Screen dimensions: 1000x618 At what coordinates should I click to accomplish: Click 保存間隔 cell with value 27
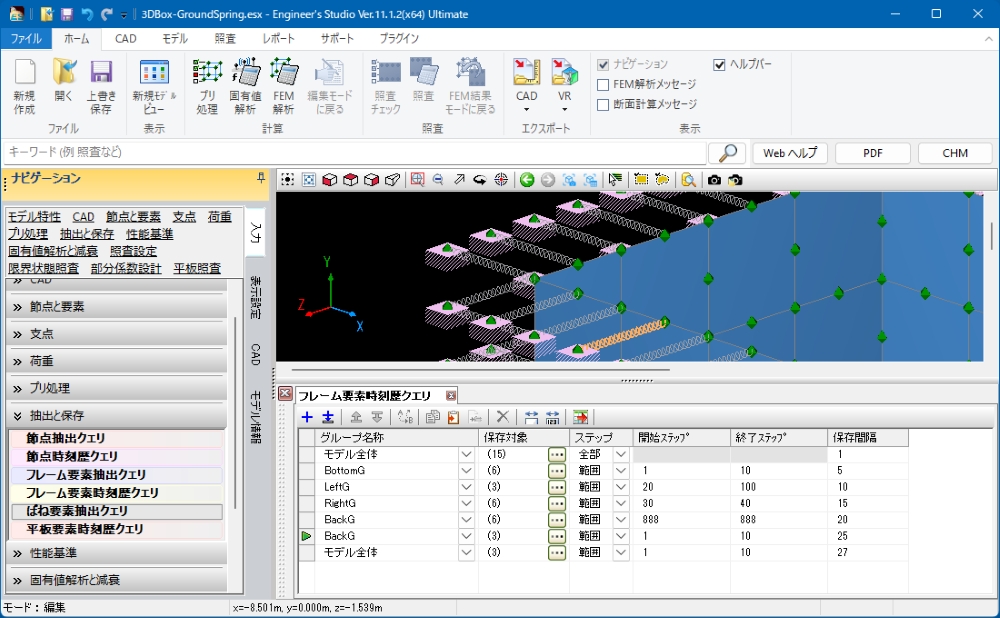click(x=867, y=552)
